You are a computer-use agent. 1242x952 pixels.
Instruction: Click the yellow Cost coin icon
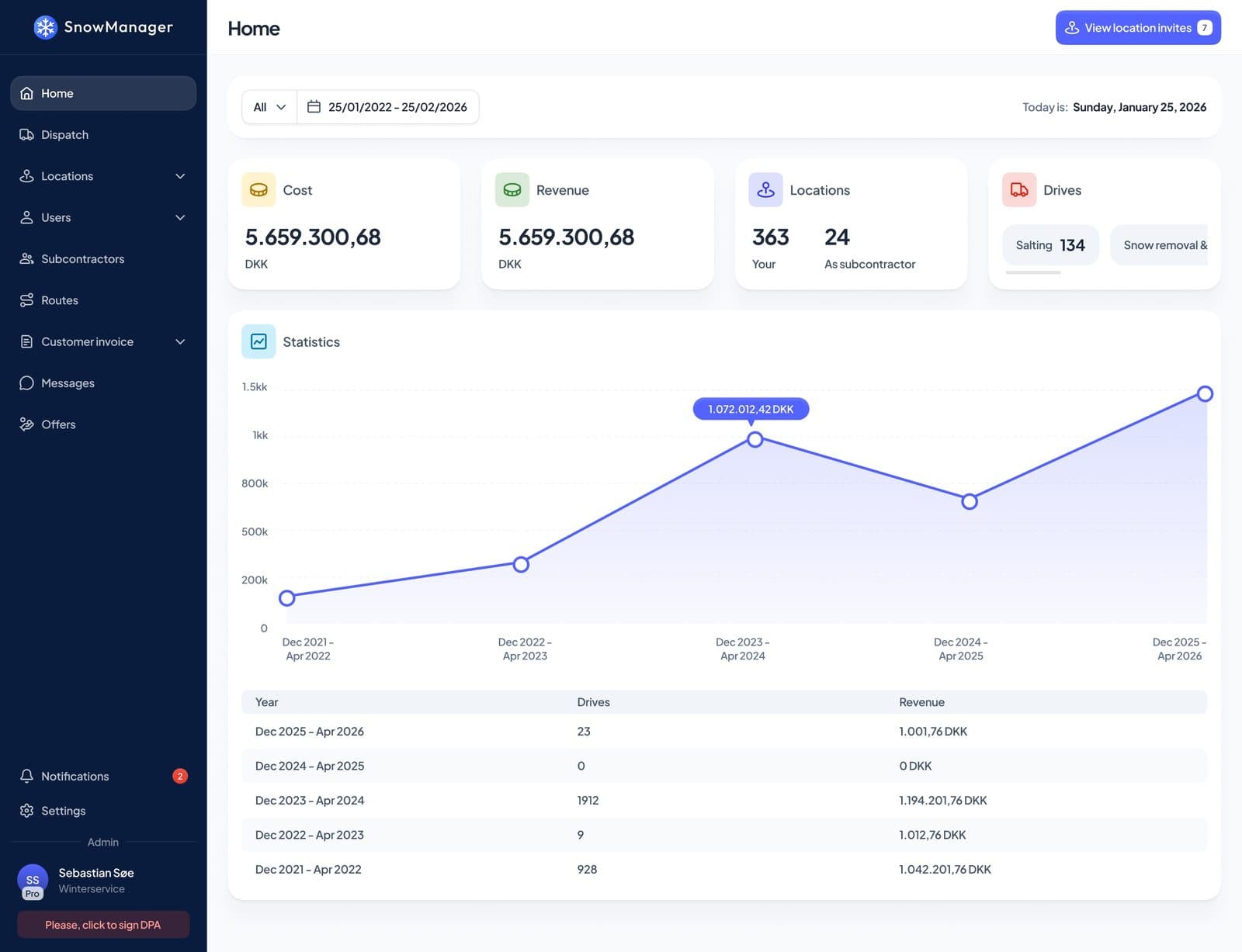[x=258, y=189]
